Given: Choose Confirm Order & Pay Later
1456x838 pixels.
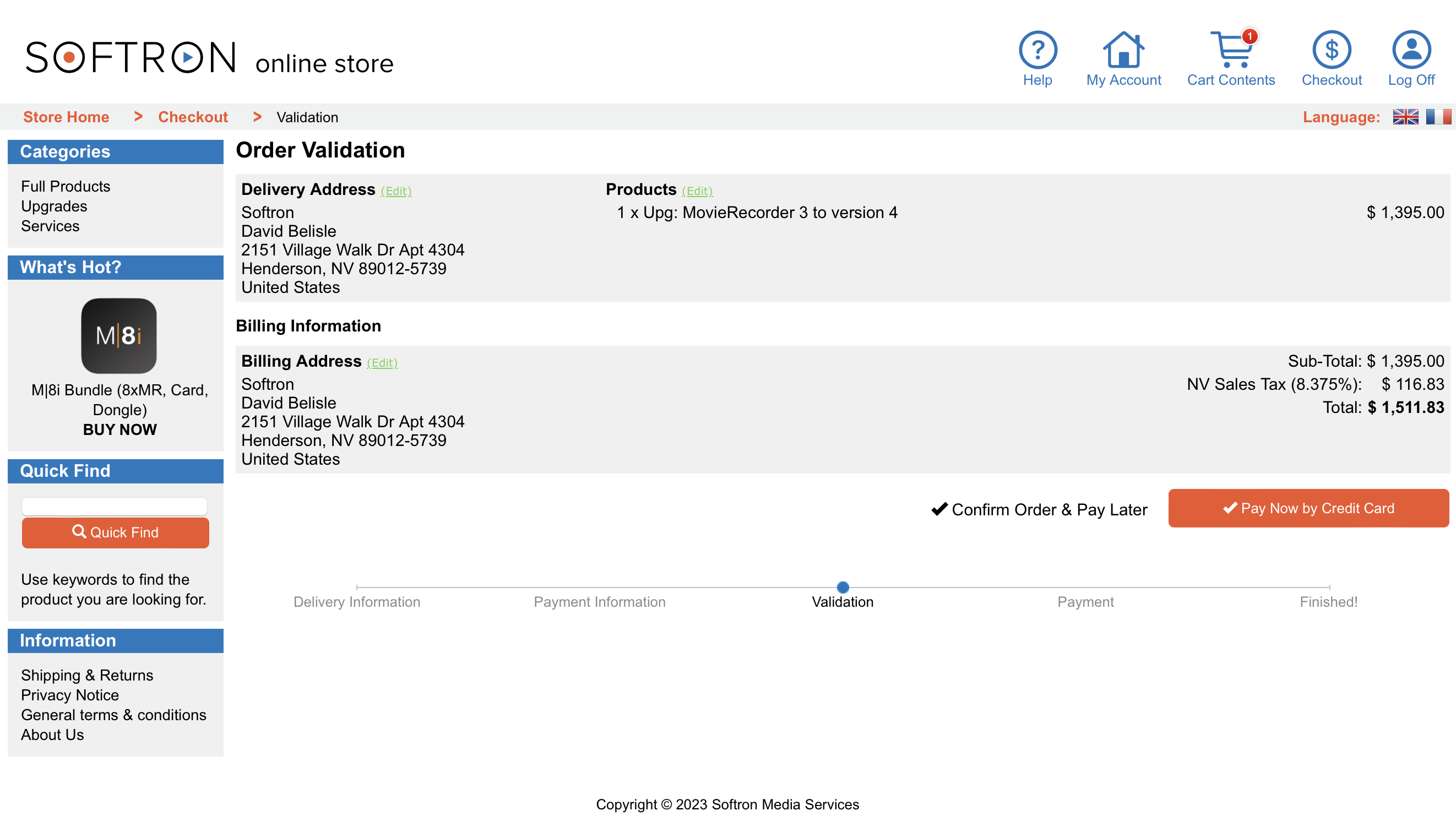Looking at the screenshot, I should (x=1039, y=509).
